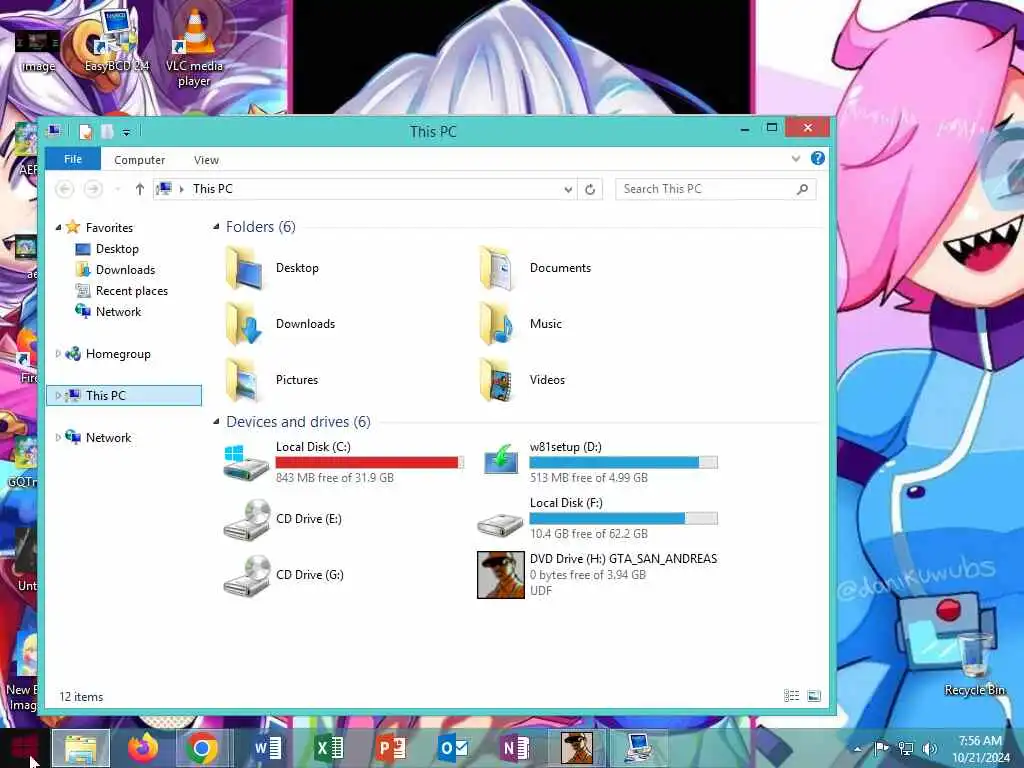Open recent locations dropdown arrow
Screen dimensions: 1024x768
point(118,189)
